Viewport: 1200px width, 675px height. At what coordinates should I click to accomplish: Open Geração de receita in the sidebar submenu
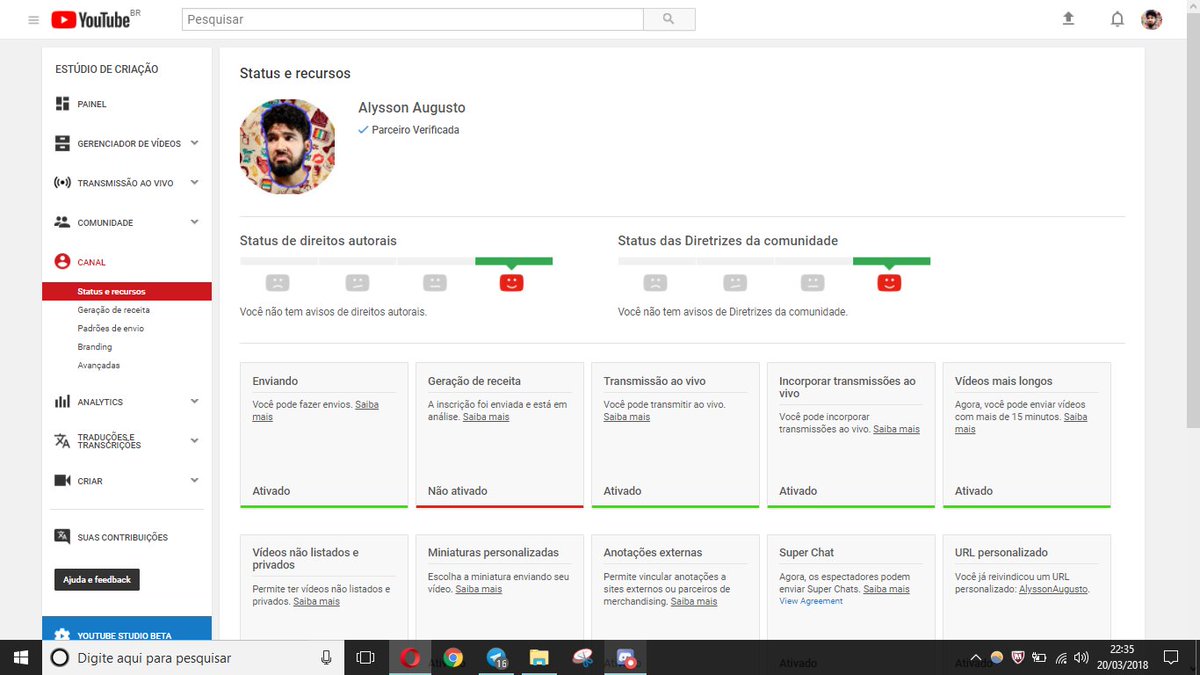tap(113, 310)
